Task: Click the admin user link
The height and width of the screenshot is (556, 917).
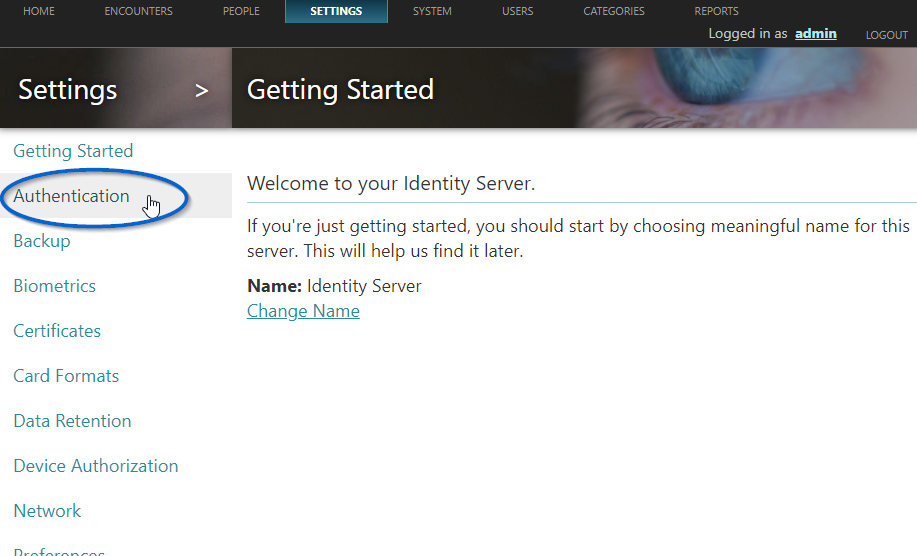Action: click(x=816, y=34)
